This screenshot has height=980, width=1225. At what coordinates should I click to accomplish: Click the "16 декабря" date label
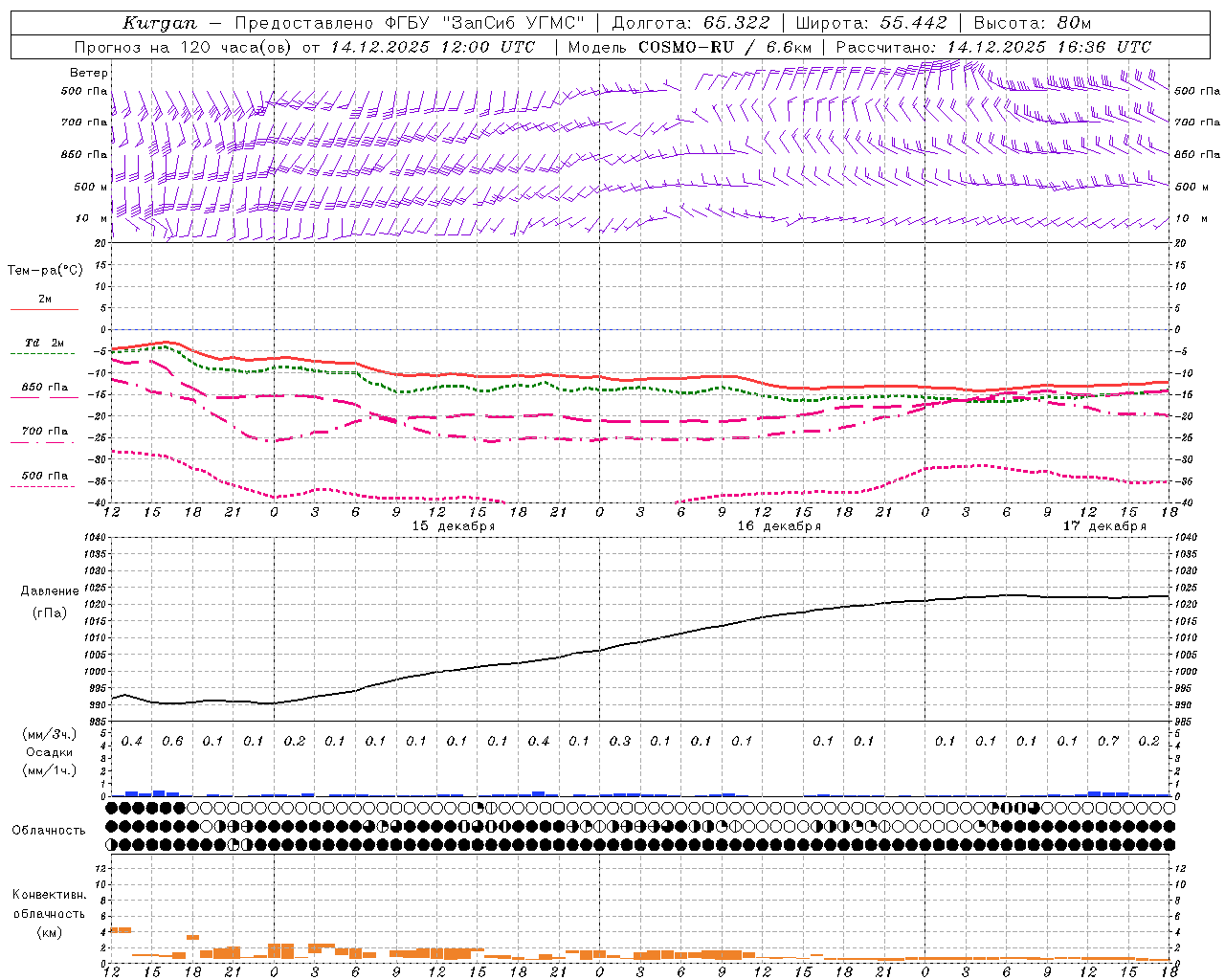tap(779, 526)
